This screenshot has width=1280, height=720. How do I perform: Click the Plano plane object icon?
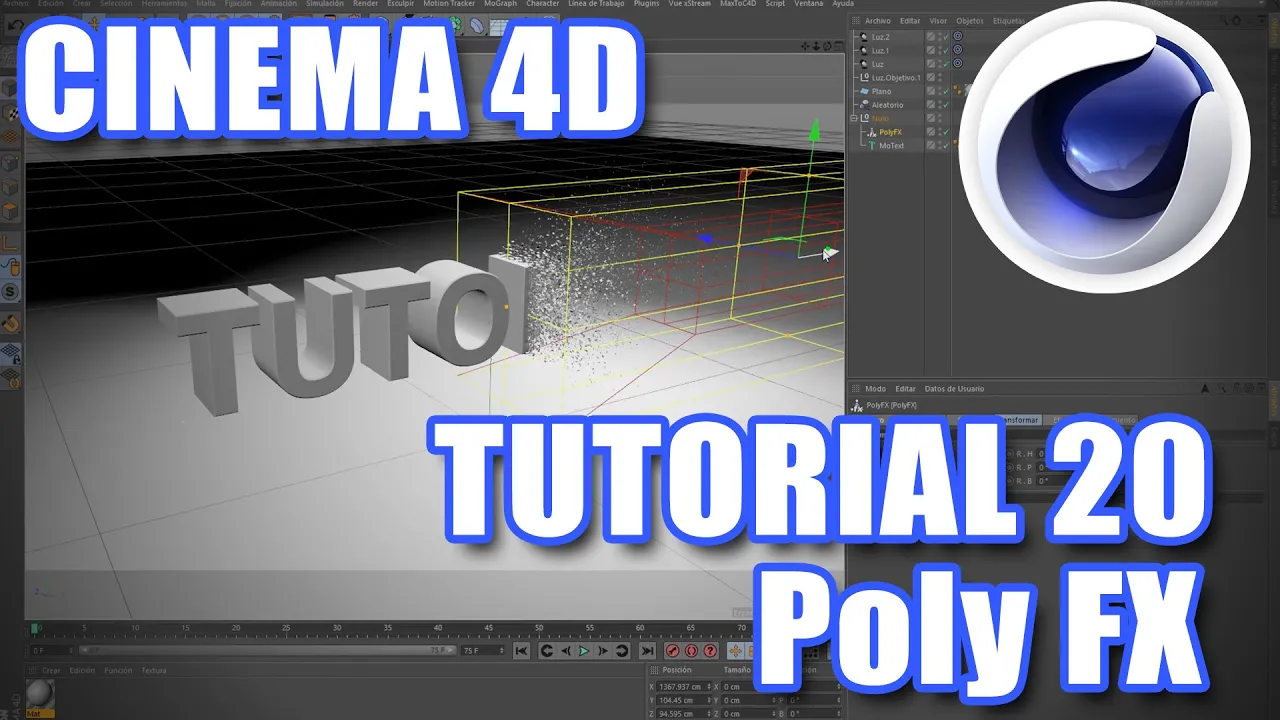coord(865,91)
